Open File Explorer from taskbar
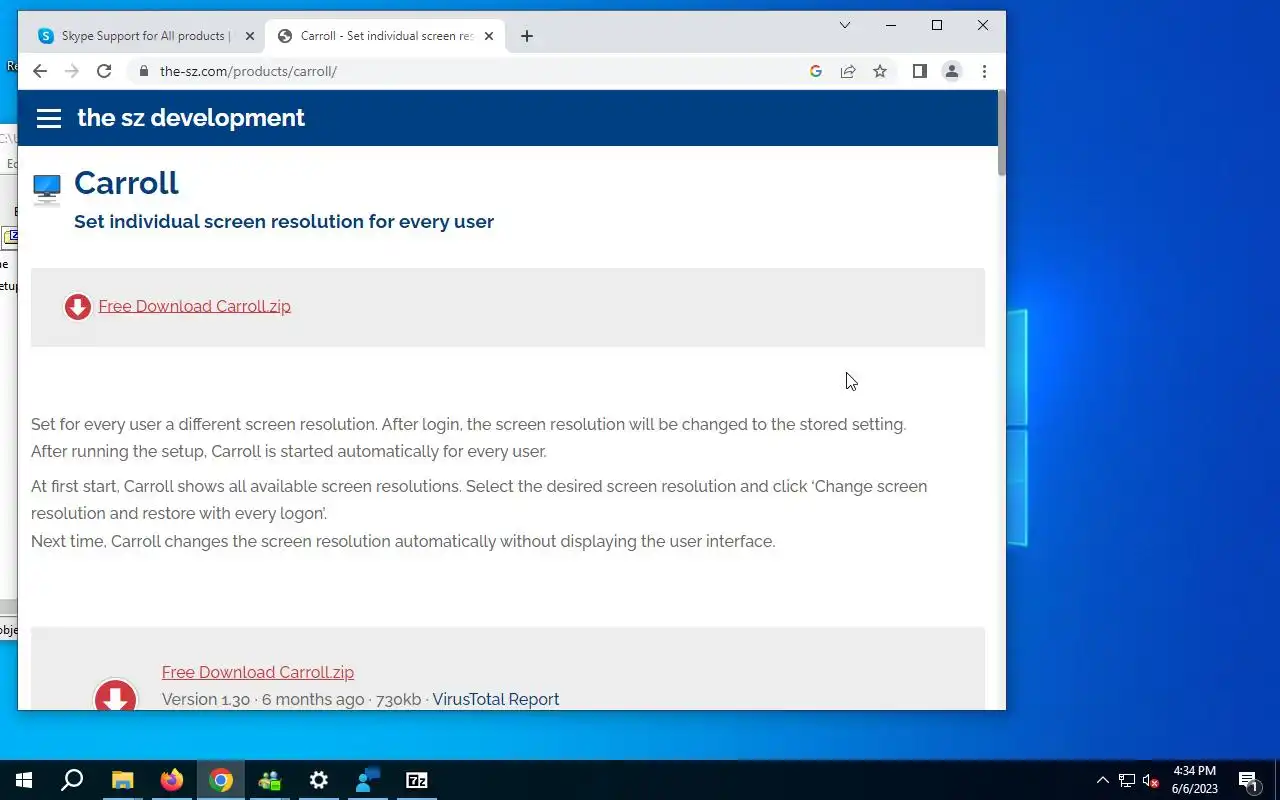The width and height of the screenshot is (1280, 800). coord(122,780)
